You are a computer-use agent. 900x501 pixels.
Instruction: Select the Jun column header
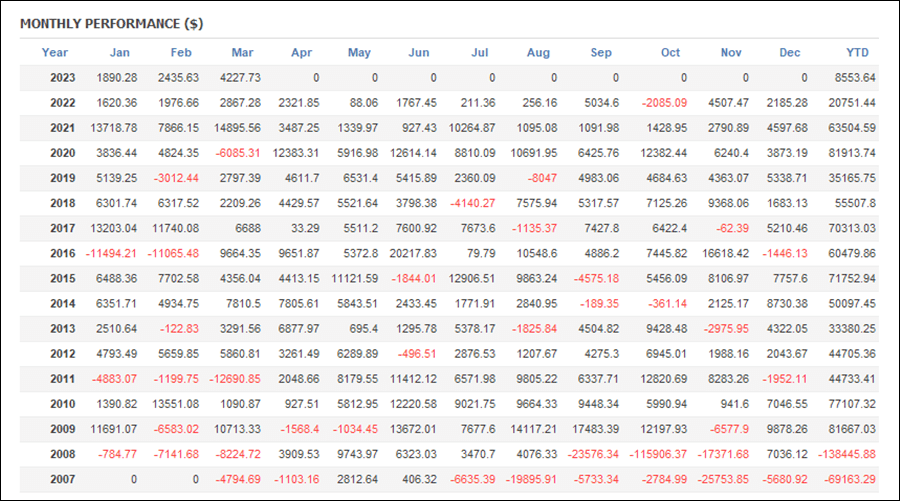tap(418, 52)
